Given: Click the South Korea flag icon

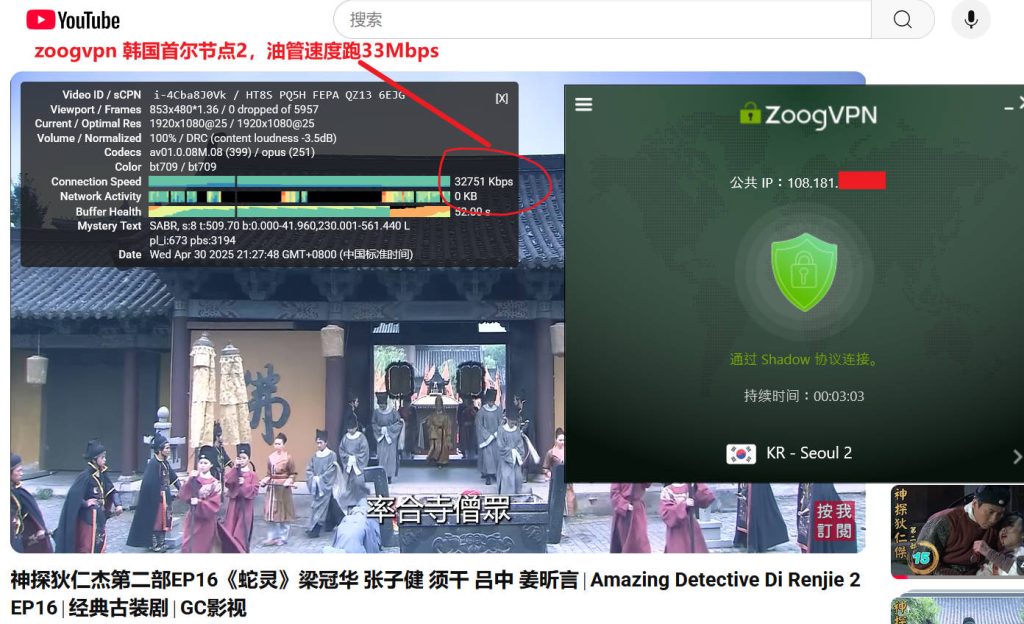Looking at the screenshot, I should [x=741, y=453].
